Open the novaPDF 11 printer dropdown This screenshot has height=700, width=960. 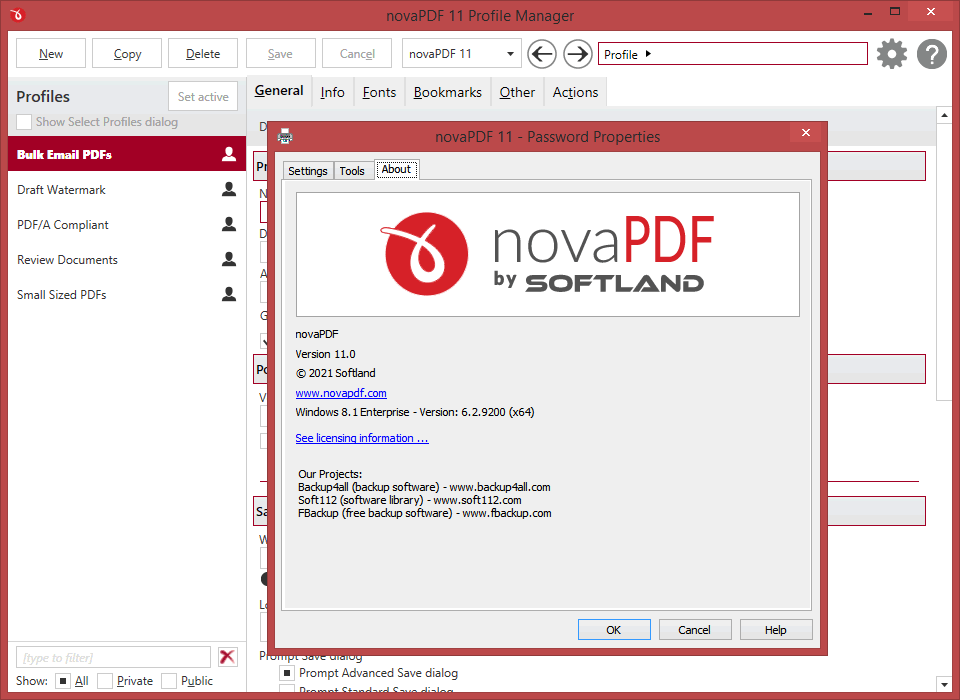[461, 54]
